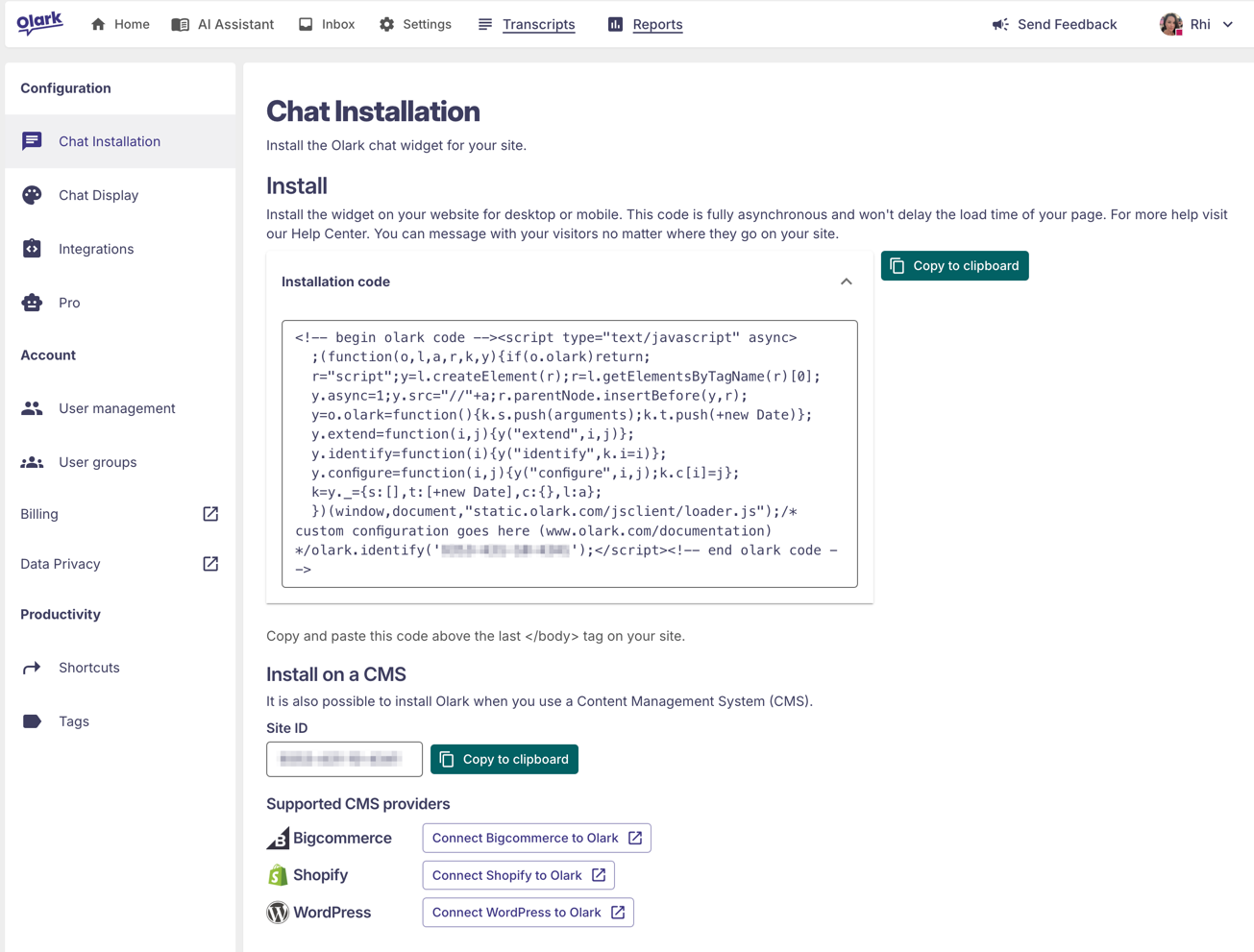This screenshot has width=1254, height=952.
Task: Click Send Feedback
Action: 1054,24
